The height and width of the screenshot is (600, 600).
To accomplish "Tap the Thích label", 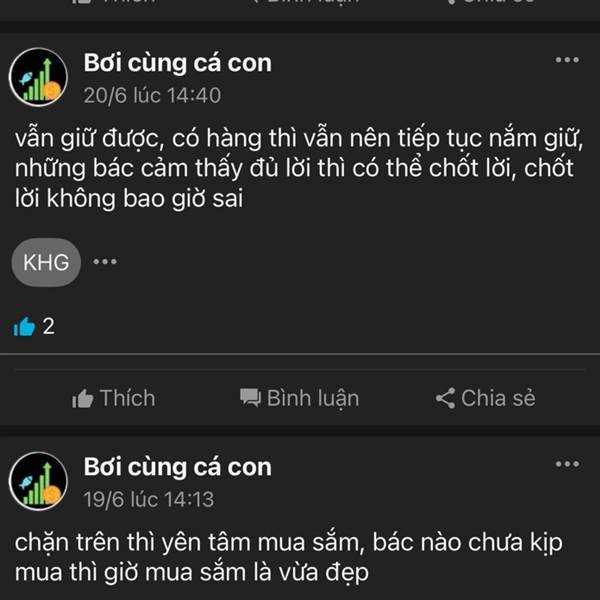I will [x=127, y=398].
